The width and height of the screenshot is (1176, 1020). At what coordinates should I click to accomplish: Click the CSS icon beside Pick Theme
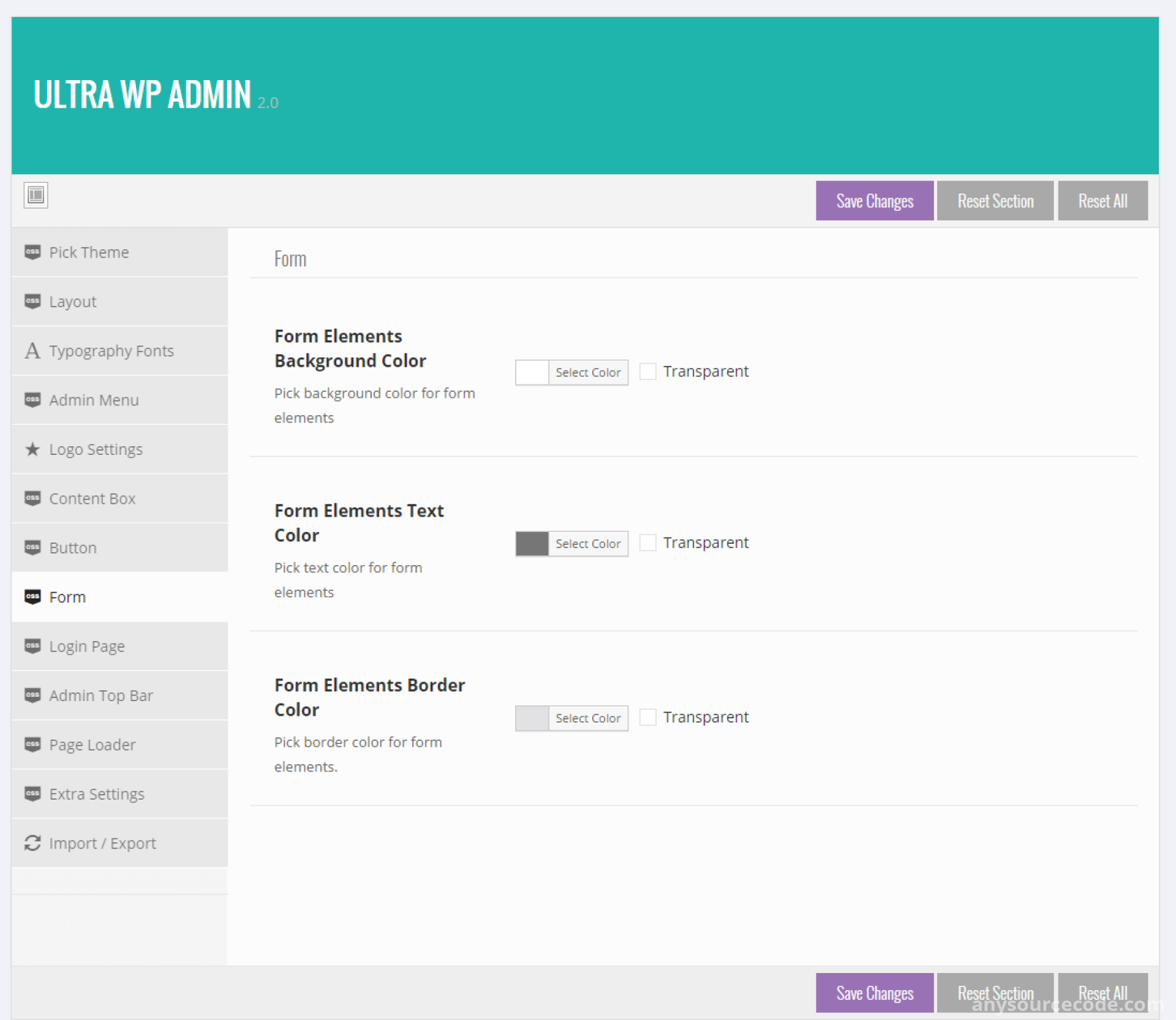32,252
